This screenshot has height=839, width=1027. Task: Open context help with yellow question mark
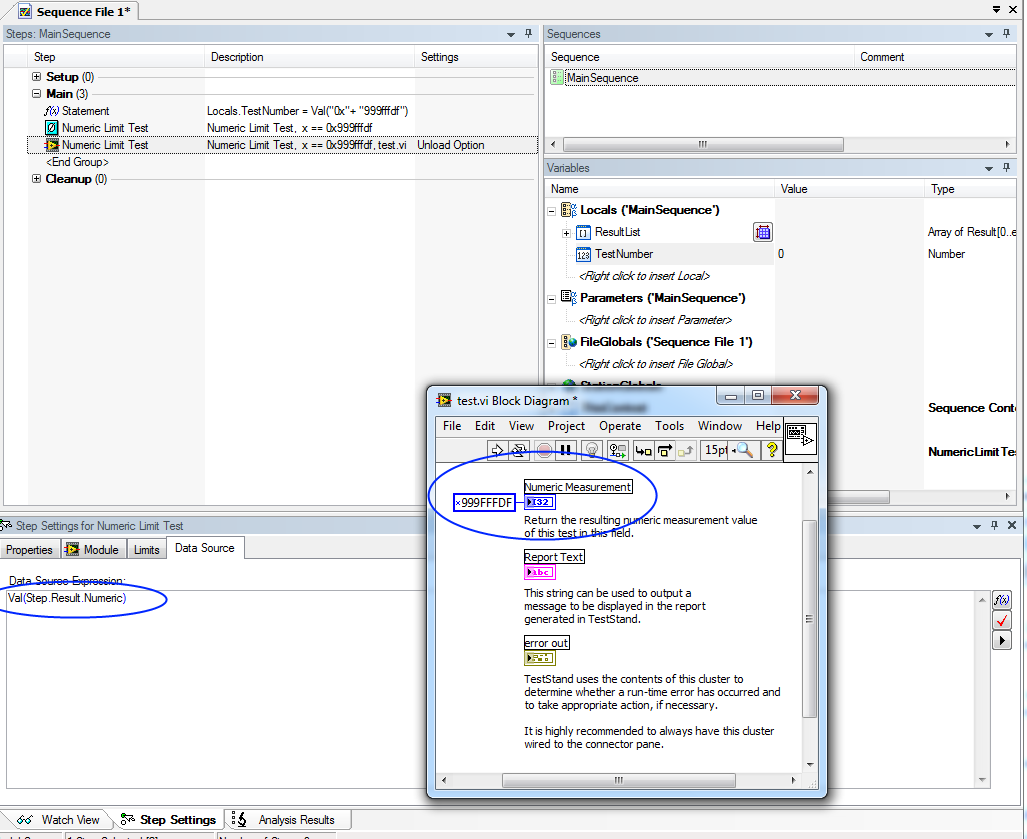tap(771, 451)
